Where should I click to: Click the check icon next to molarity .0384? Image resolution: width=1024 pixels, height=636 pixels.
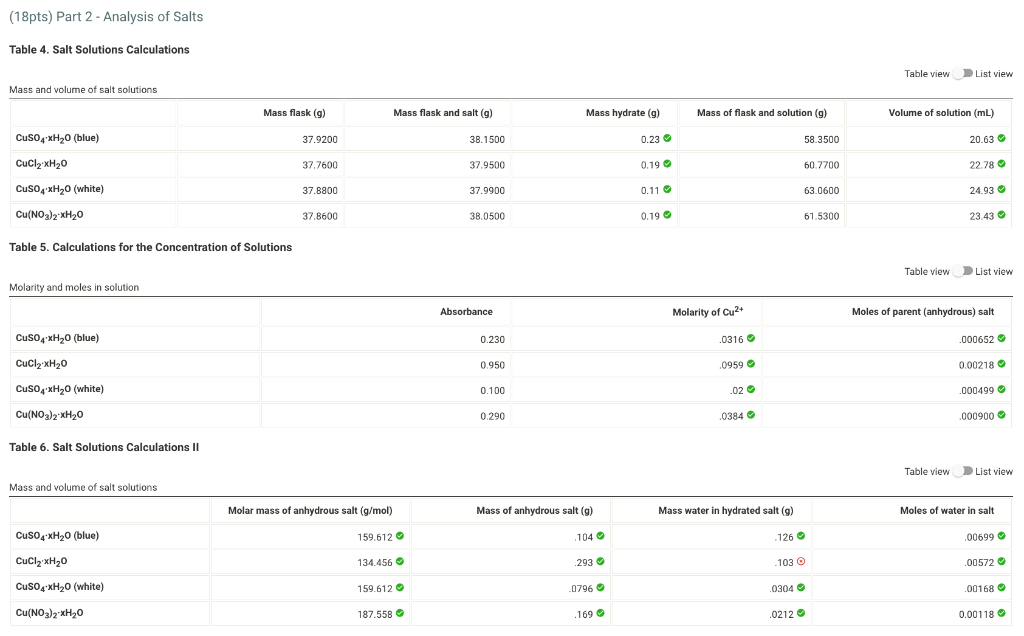click(x=750, y=415)
